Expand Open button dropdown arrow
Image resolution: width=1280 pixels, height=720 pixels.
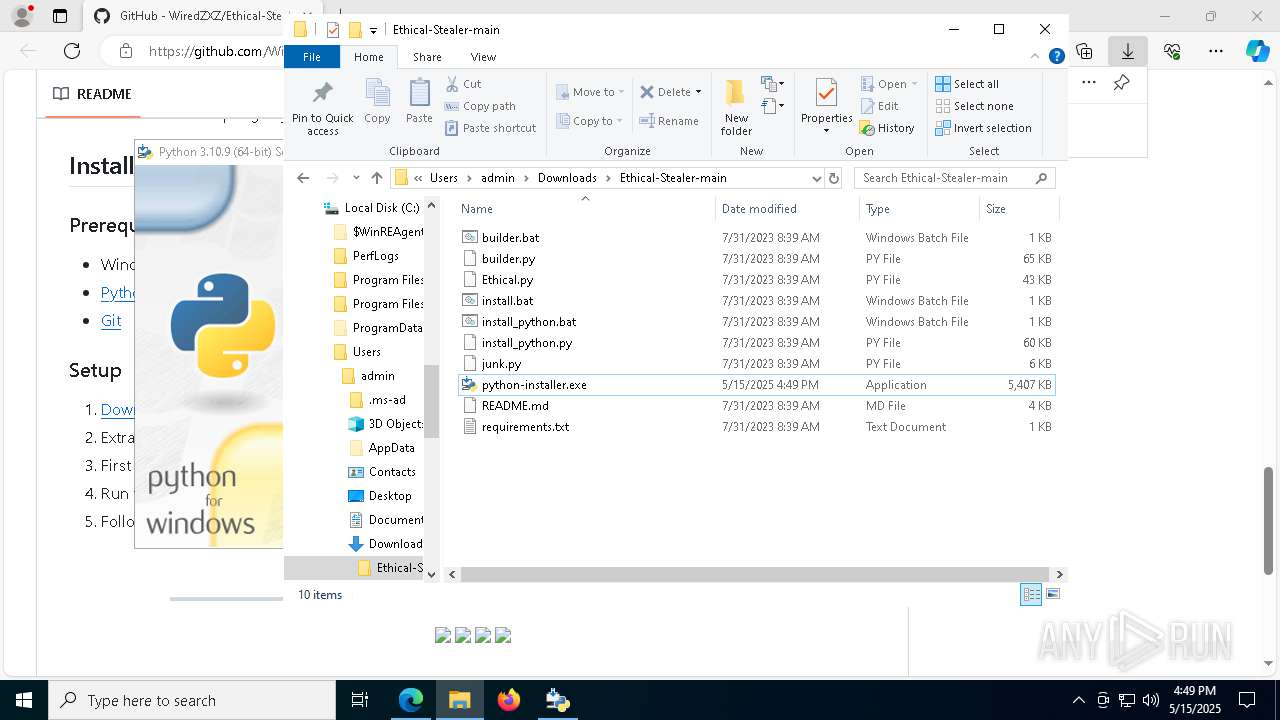tap(914, 84)
